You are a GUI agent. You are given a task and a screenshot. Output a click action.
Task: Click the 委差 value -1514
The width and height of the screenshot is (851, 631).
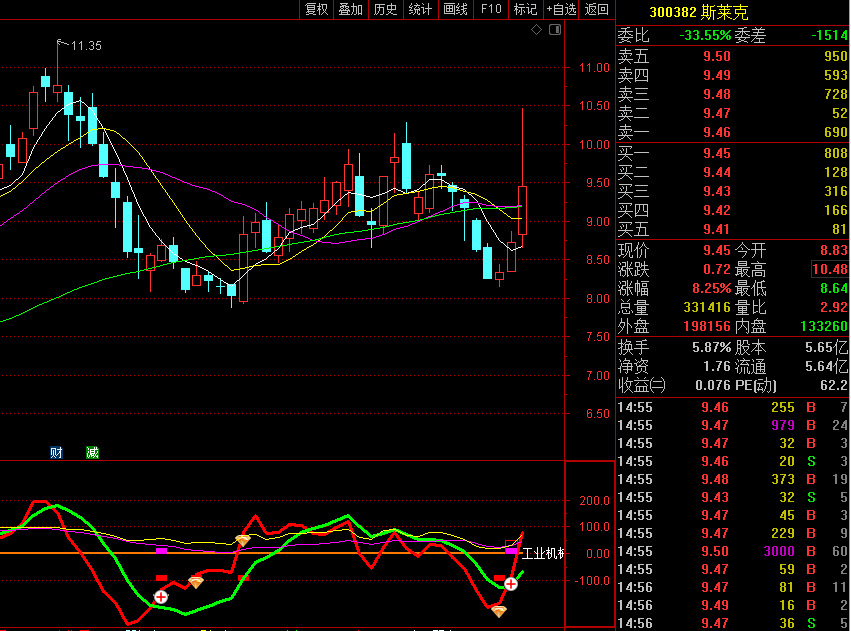(x=829, y=36)
